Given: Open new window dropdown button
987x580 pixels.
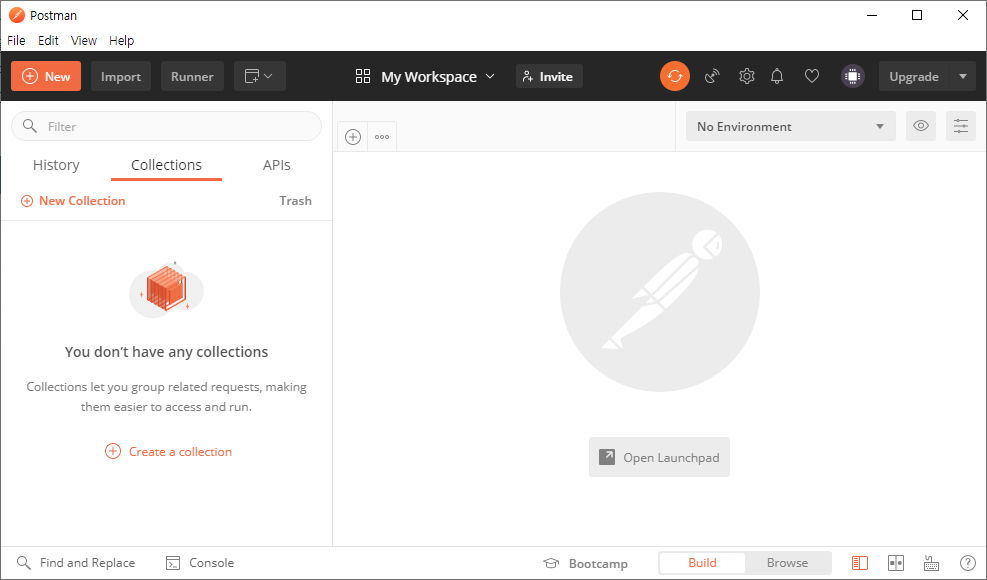Looking at the screenshot, I should 259,76.
